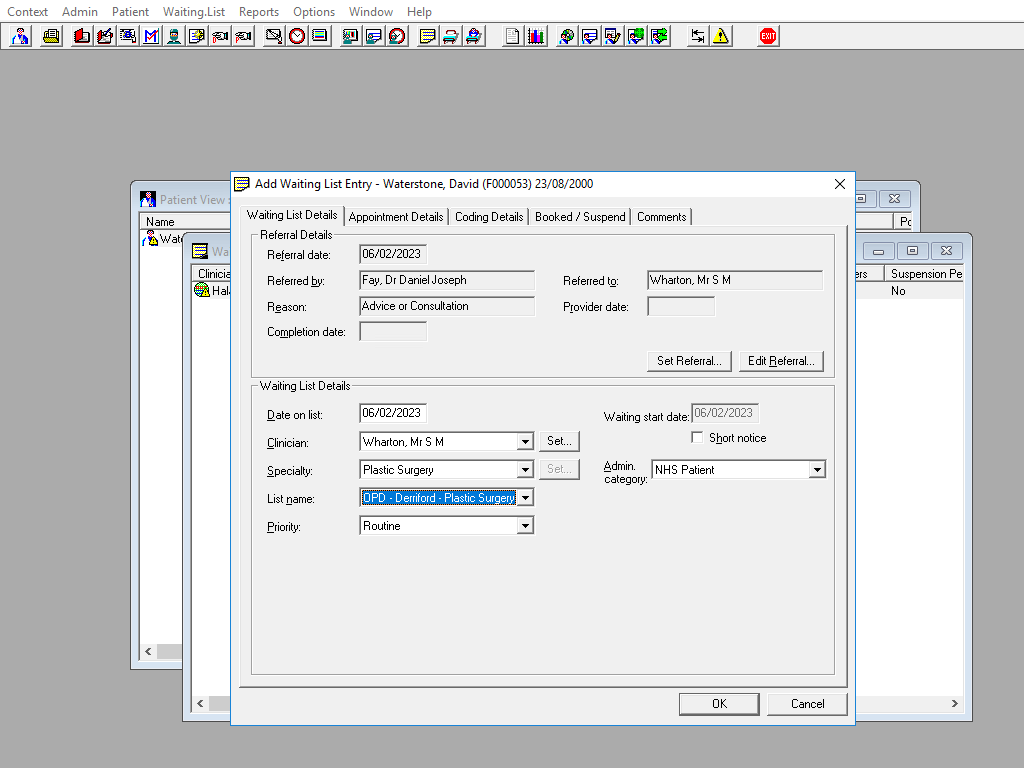This screenshot has height=768, width=1024.
Task: Click the pointing hand P icon
Action: click(243, 36)
